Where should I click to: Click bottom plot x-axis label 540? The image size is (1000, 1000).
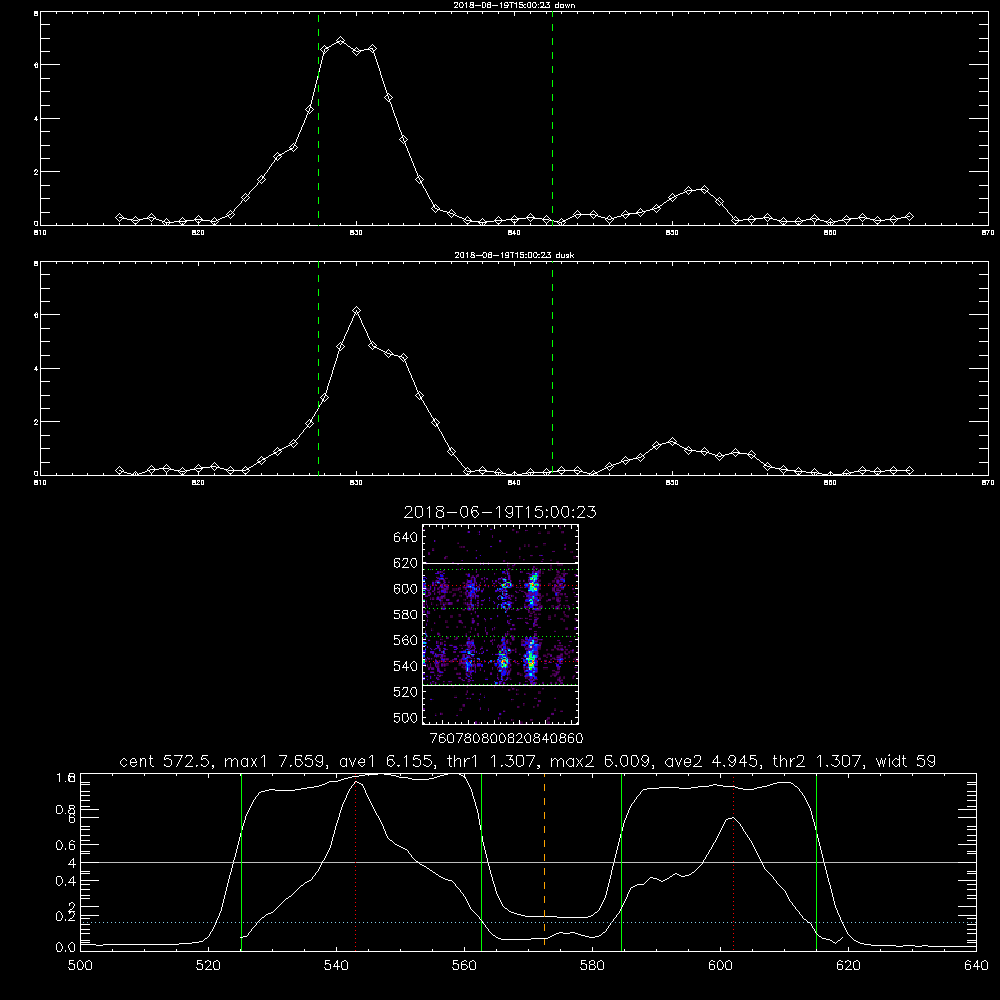point(336,966)
